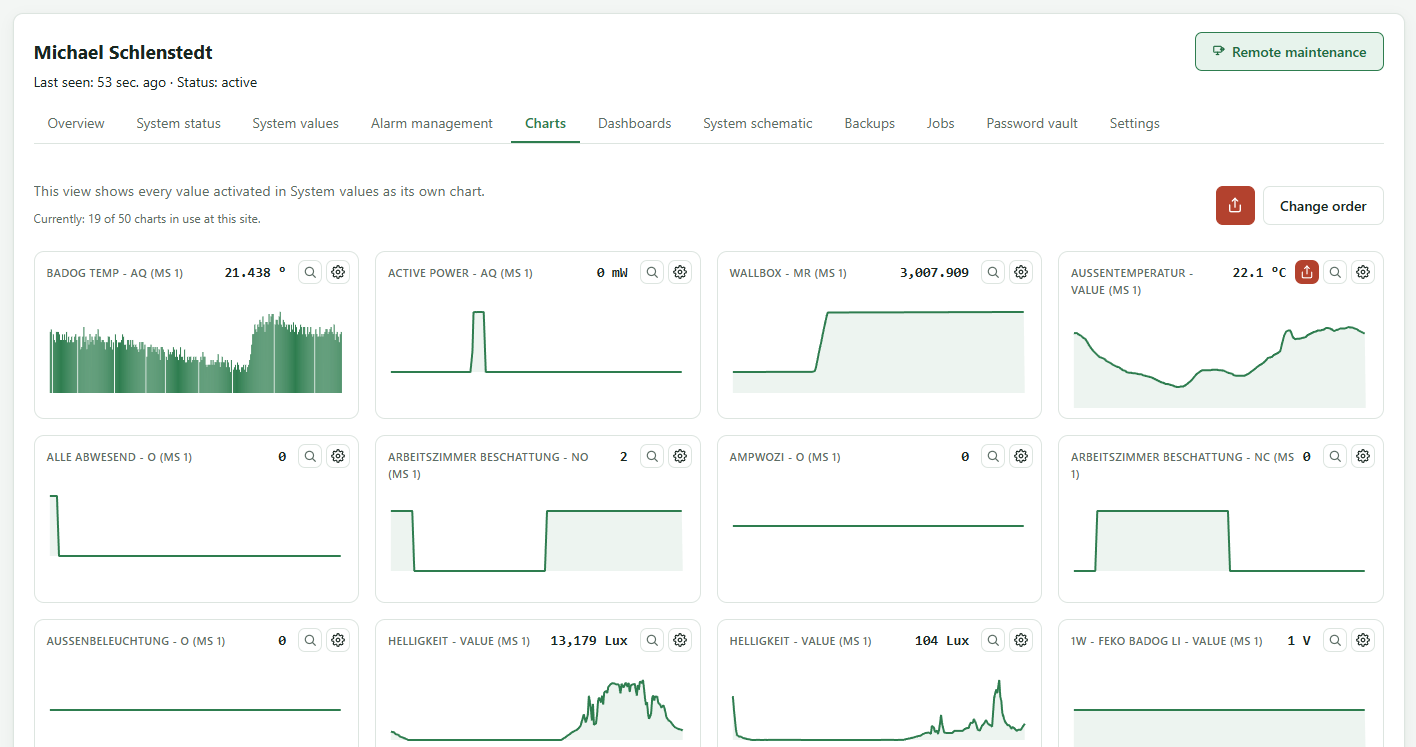1416x747 pixels.
Task: Open ACTIVE POWER chart settings gear
Action: 680,272
